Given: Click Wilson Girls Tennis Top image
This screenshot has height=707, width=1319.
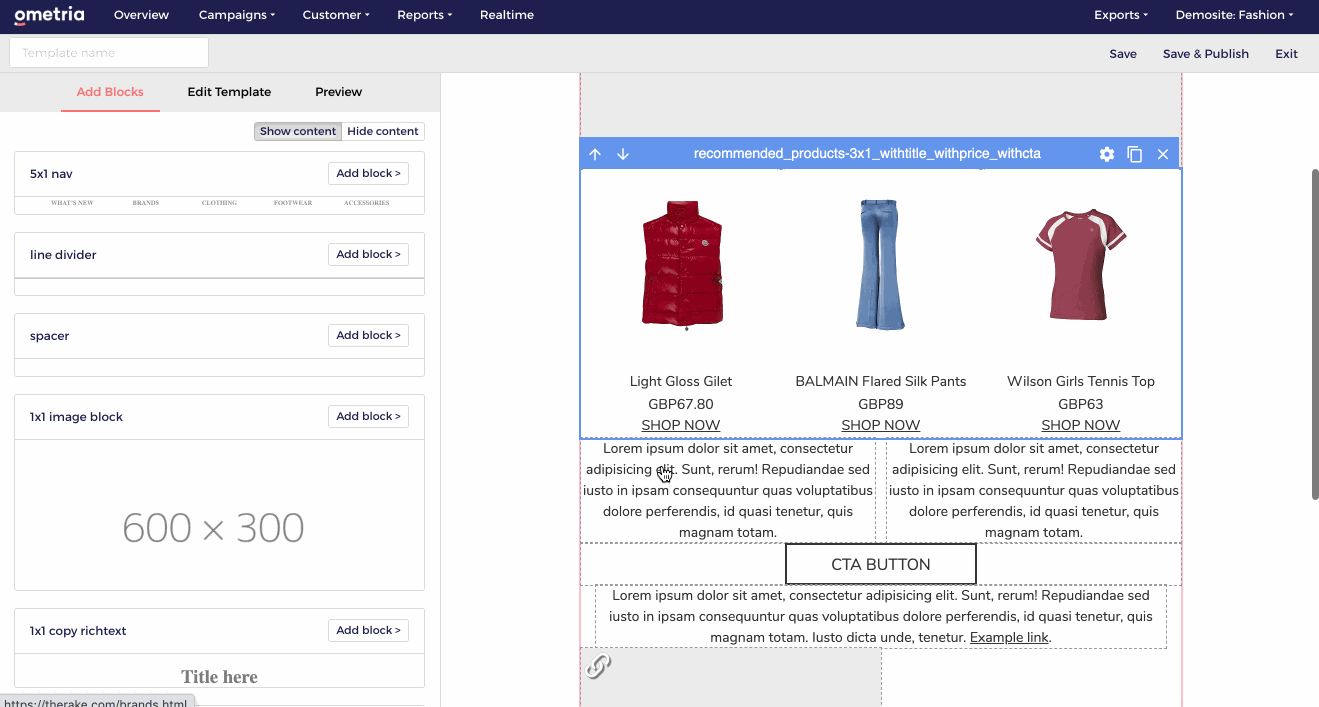Looking at the screenshot, I should coord(1081,265).
